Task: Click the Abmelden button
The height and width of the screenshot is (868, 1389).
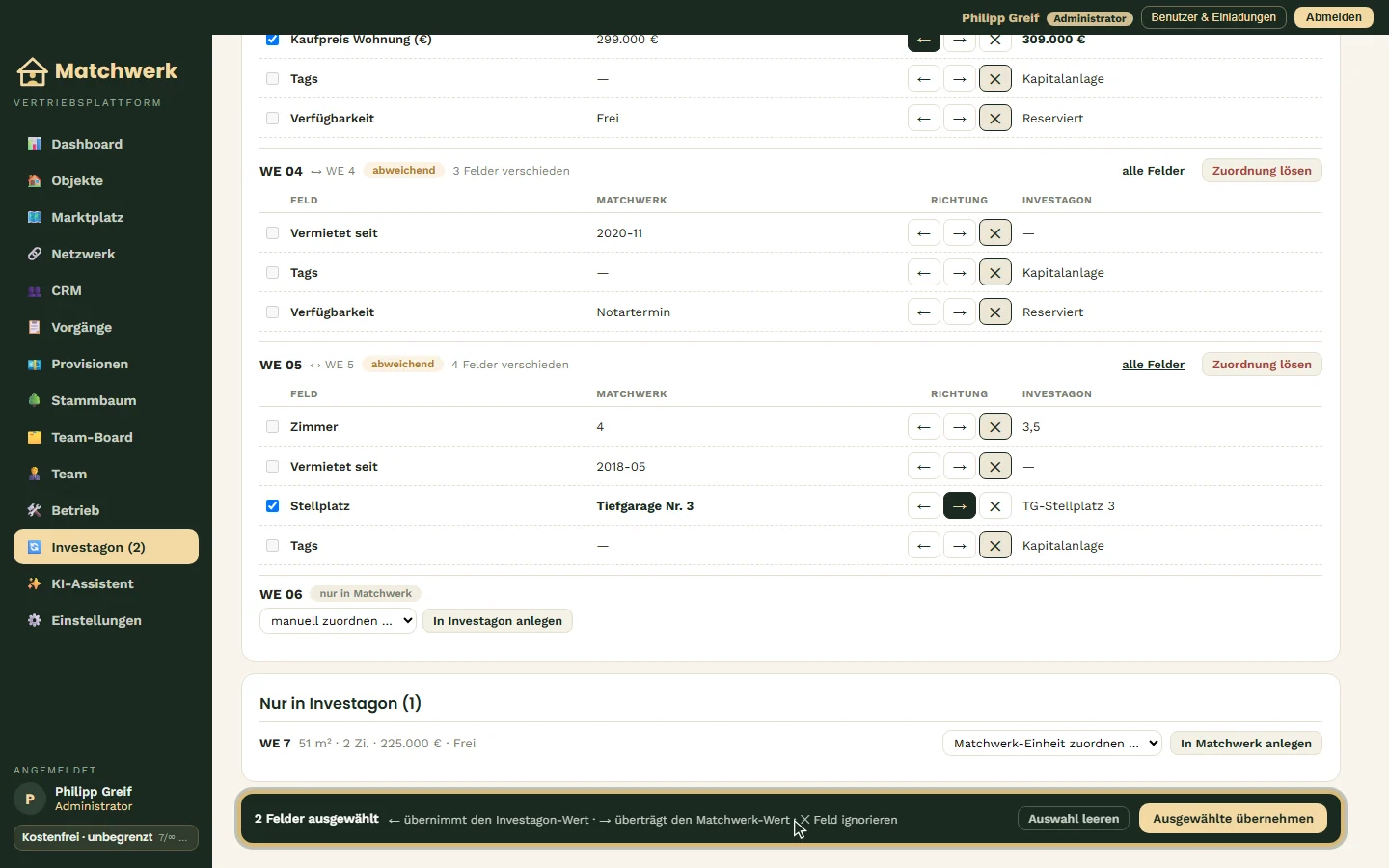Action: click(x=1334, y=17)
